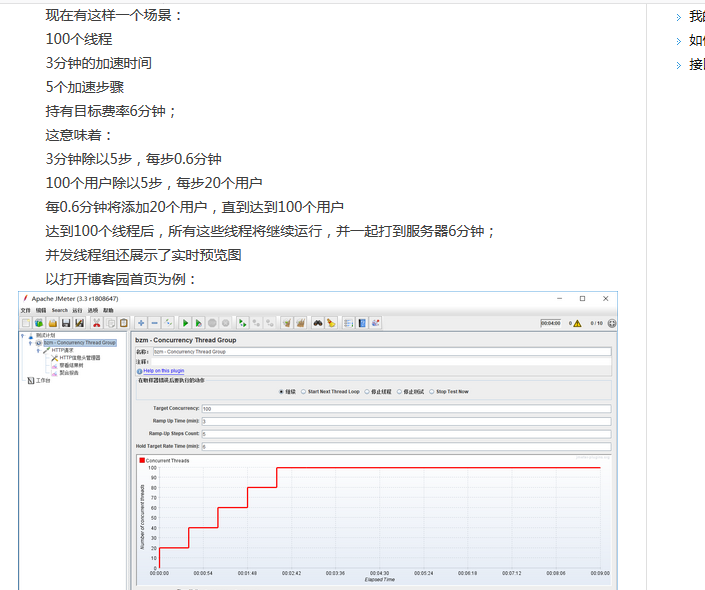Select the HTTP信息头管理器 tree node

[x=80, y=358]
